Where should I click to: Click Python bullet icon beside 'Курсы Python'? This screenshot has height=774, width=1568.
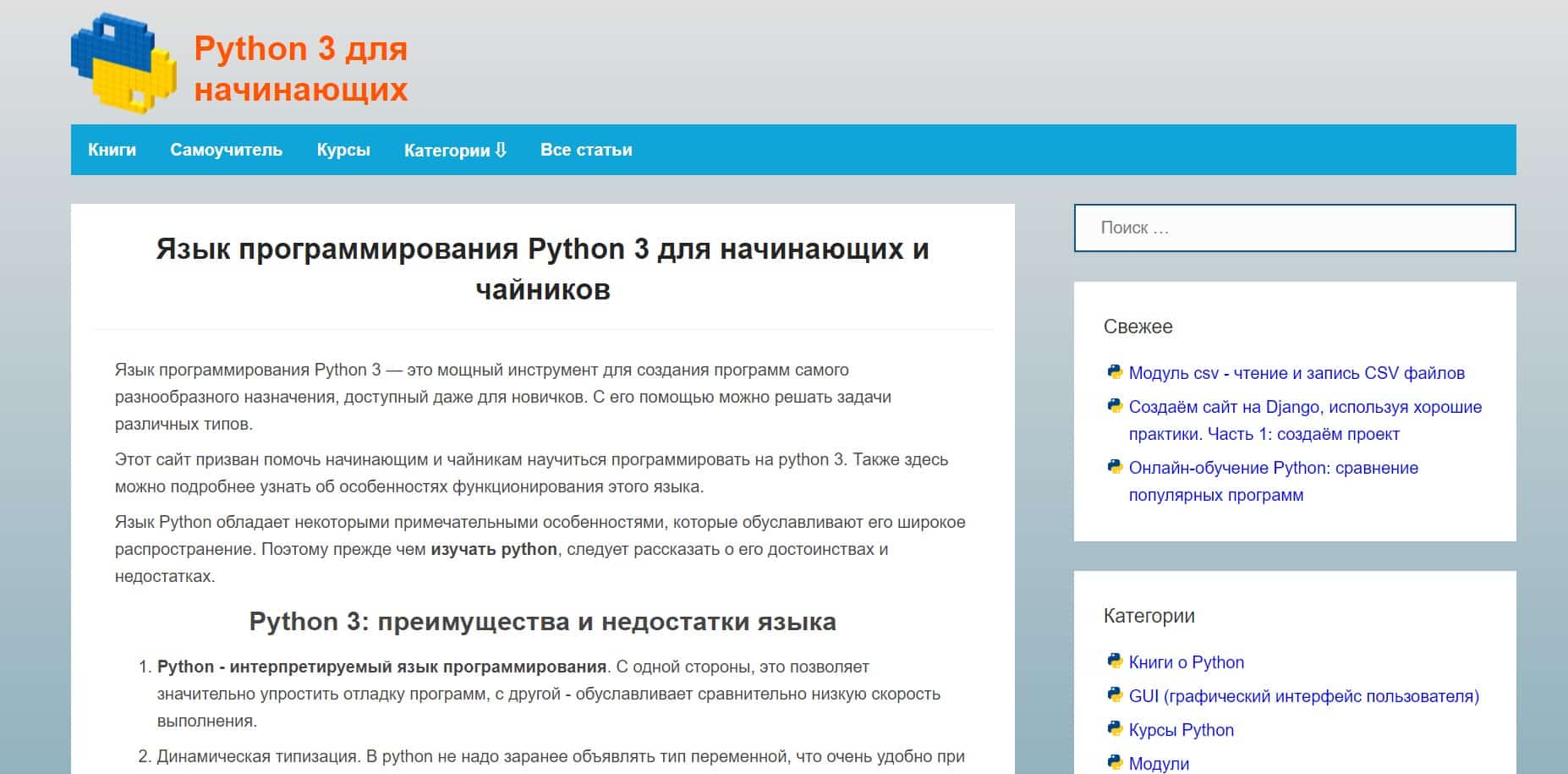pos(1115,729)
